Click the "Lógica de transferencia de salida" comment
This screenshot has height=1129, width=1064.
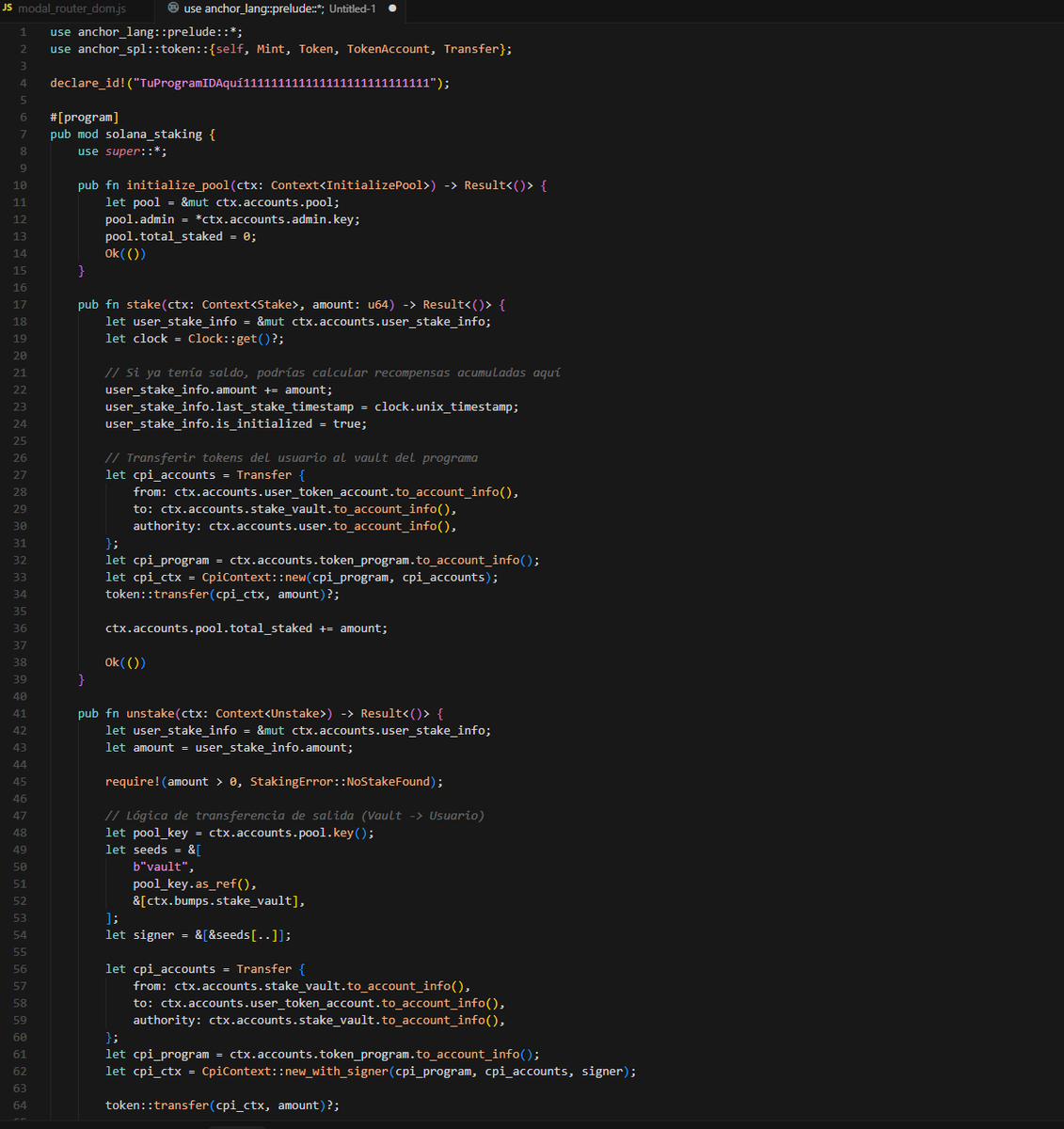295,816
